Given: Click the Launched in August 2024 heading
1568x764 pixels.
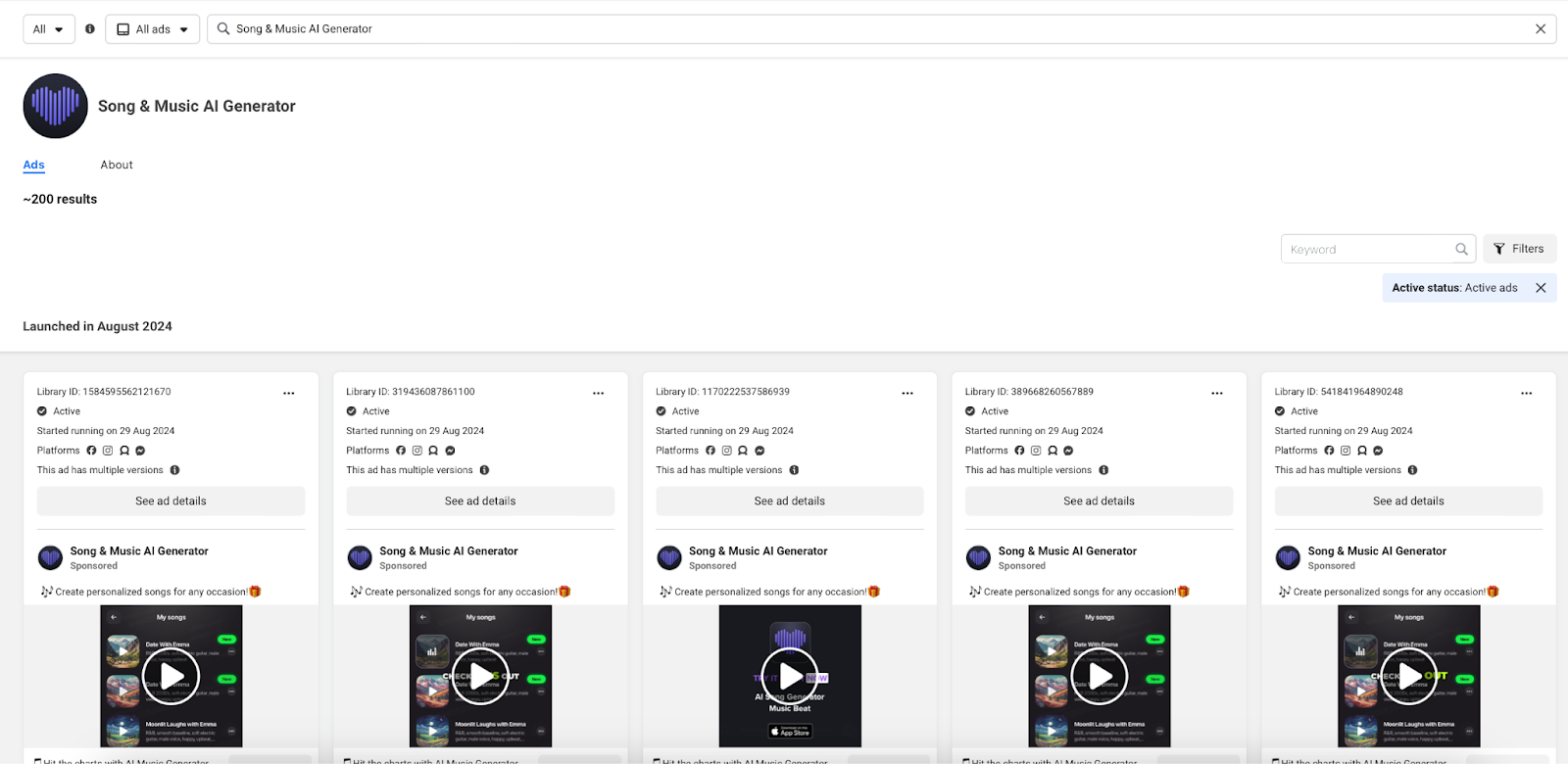Looking at the screenshot, I should click(97, 326).
